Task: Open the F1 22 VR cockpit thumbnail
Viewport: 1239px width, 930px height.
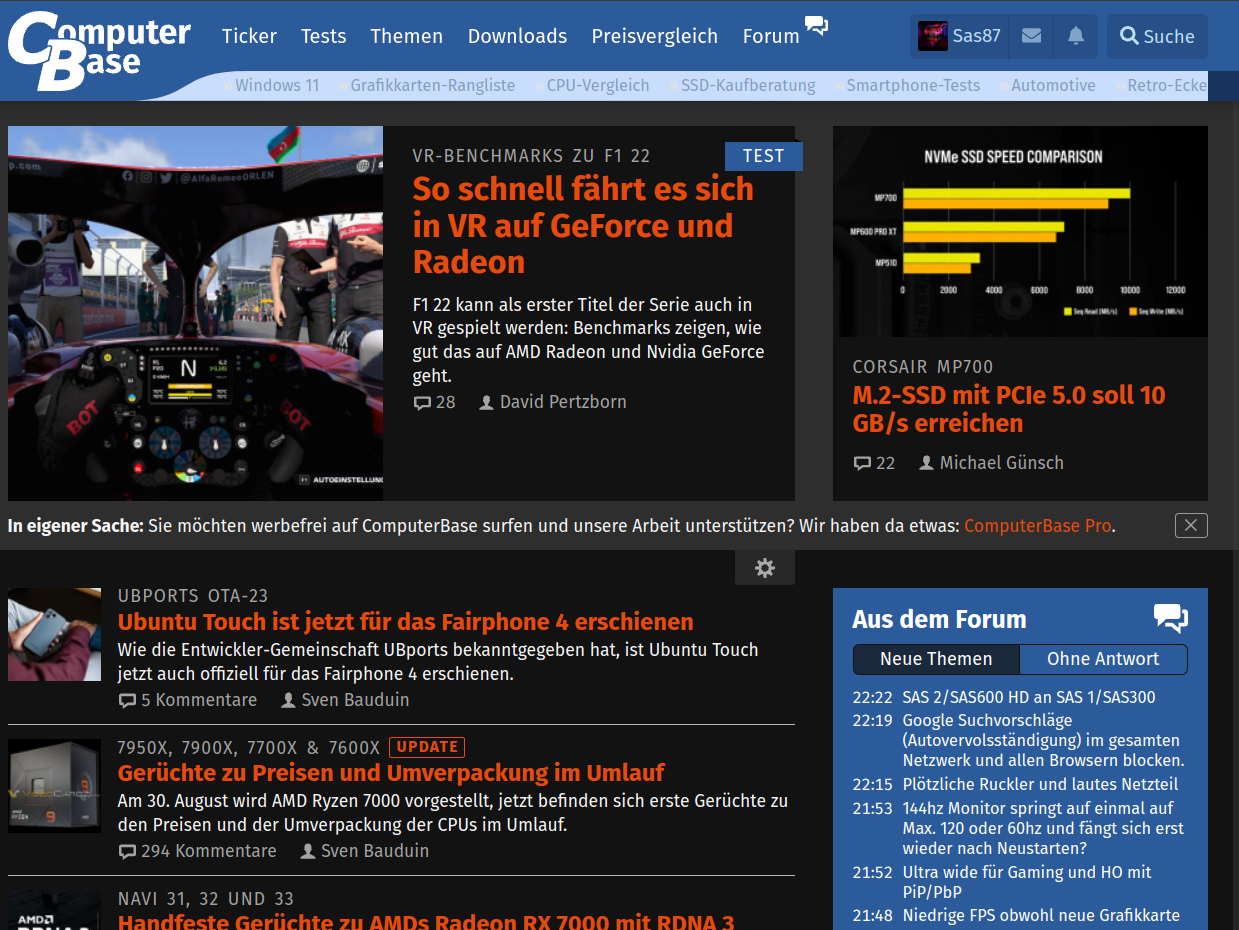Action: [195, 313]
